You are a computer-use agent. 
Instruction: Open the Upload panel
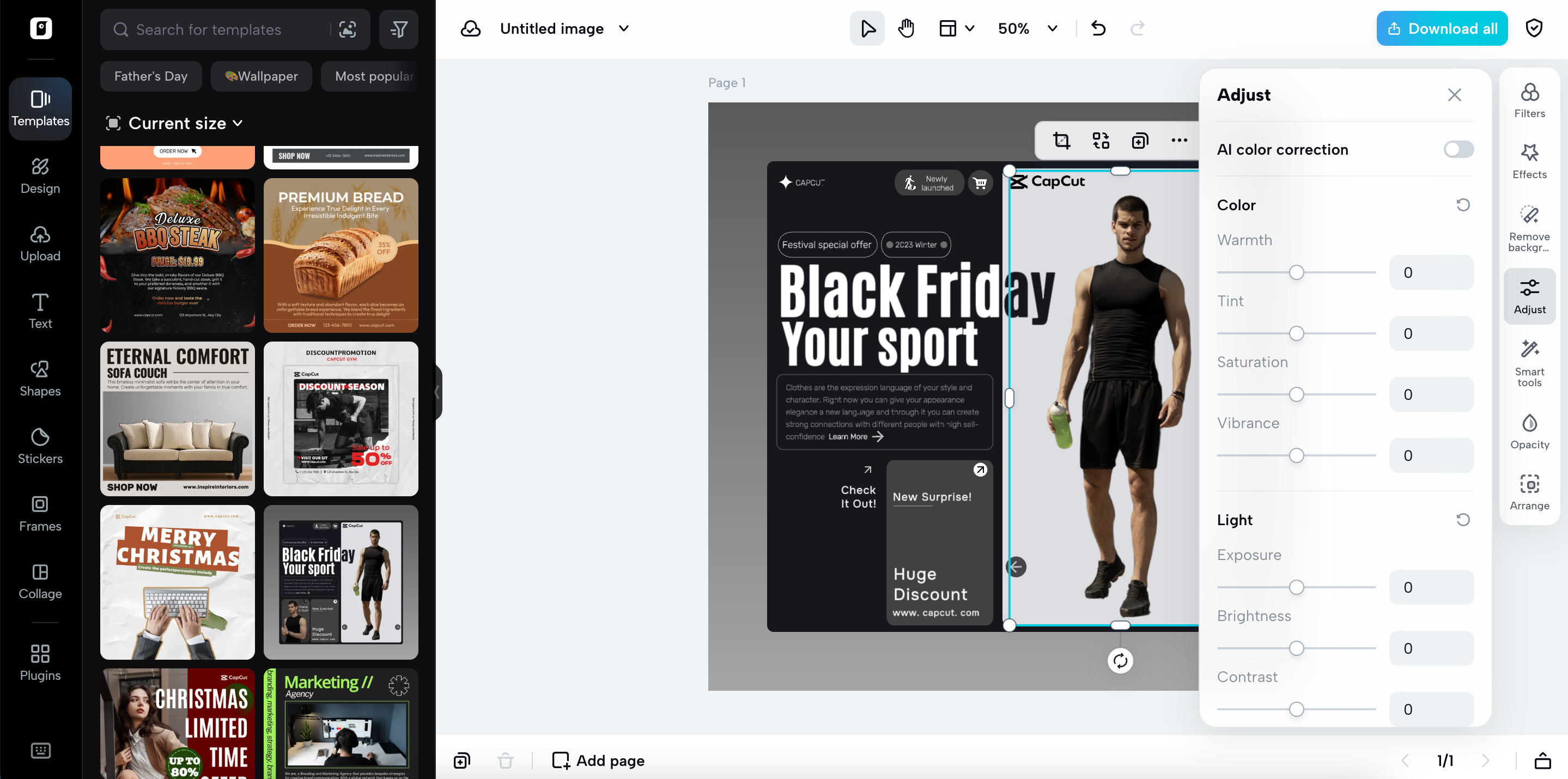point(40,244)
